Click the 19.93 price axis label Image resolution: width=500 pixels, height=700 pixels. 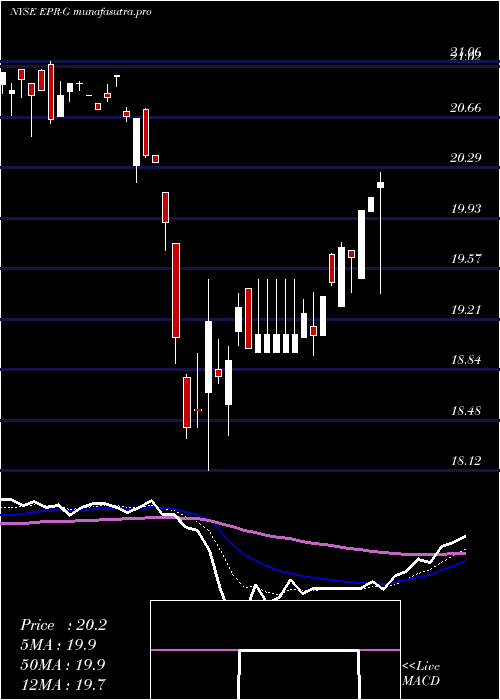tap(466, 208)
